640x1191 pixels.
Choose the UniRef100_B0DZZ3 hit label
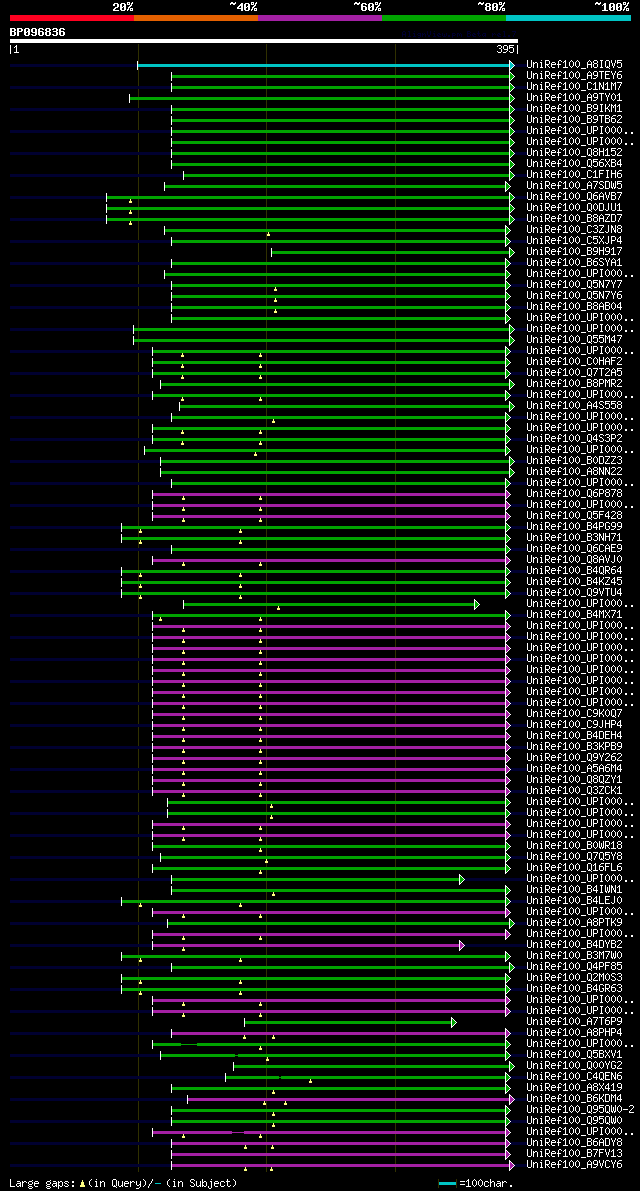[574, 461]
